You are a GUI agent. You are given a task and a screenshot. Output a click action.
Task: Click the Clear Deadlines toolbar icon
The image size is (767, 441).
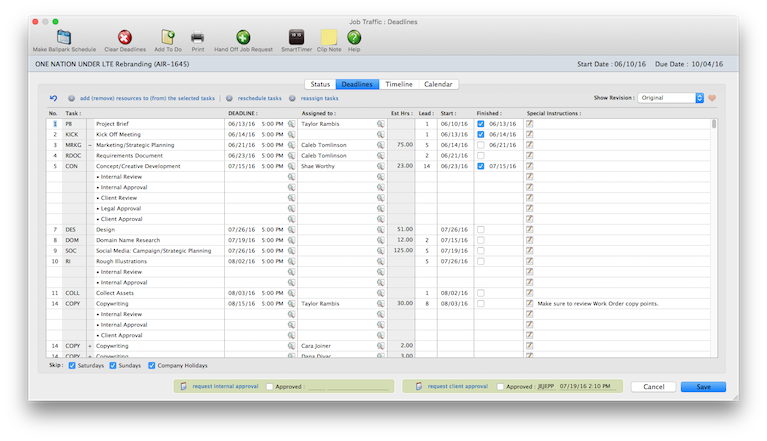coord(124,37)
